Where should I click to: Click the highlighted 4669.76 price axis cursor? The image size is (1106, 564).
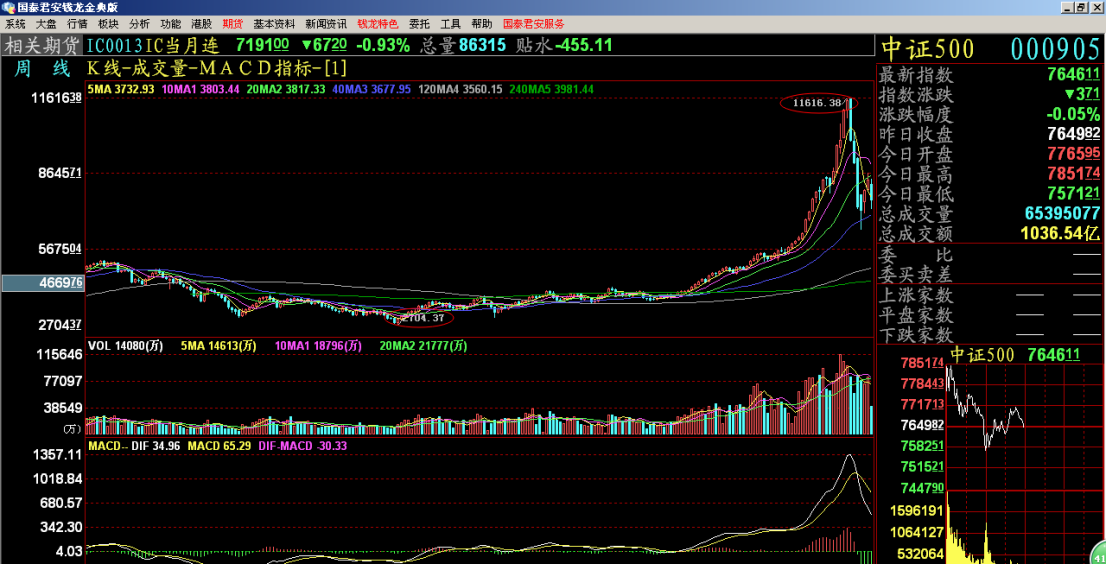[42, 283]
